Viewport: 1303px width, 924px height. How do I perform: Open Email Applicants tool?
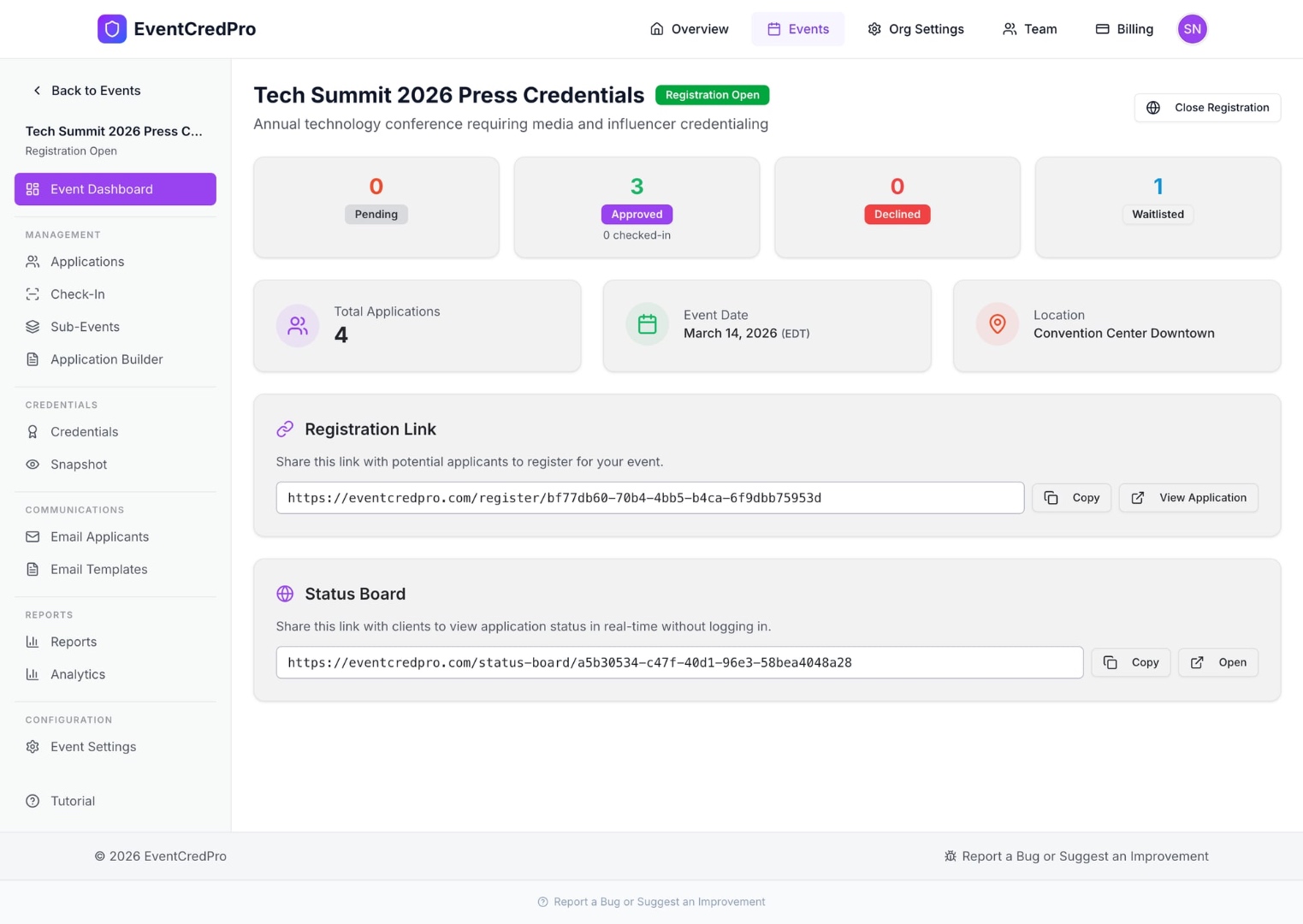point(99,536)
